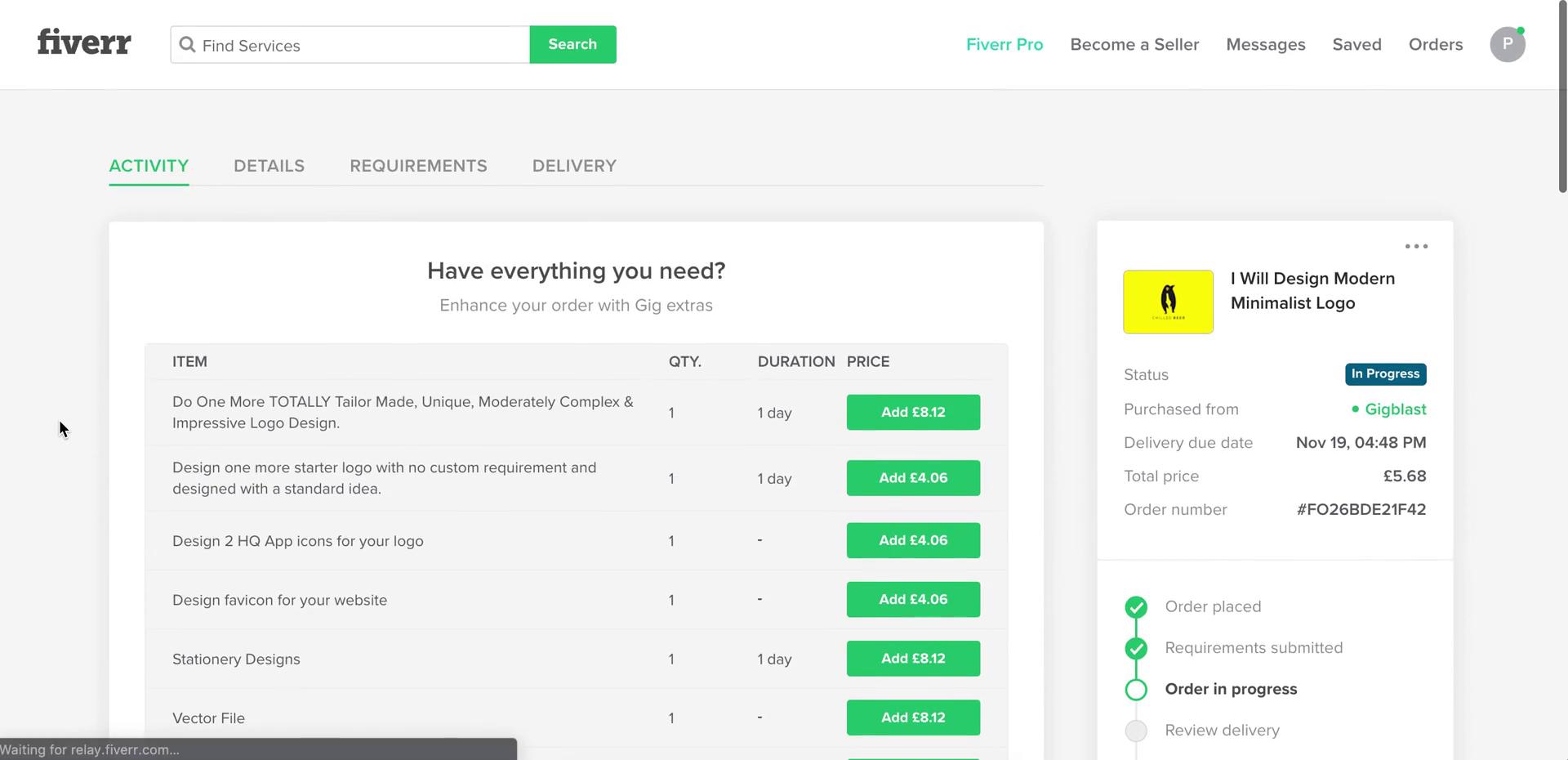Click the Order in progress circle icon
This screenshot has width=1568, height=760.
click(1136, 690)
